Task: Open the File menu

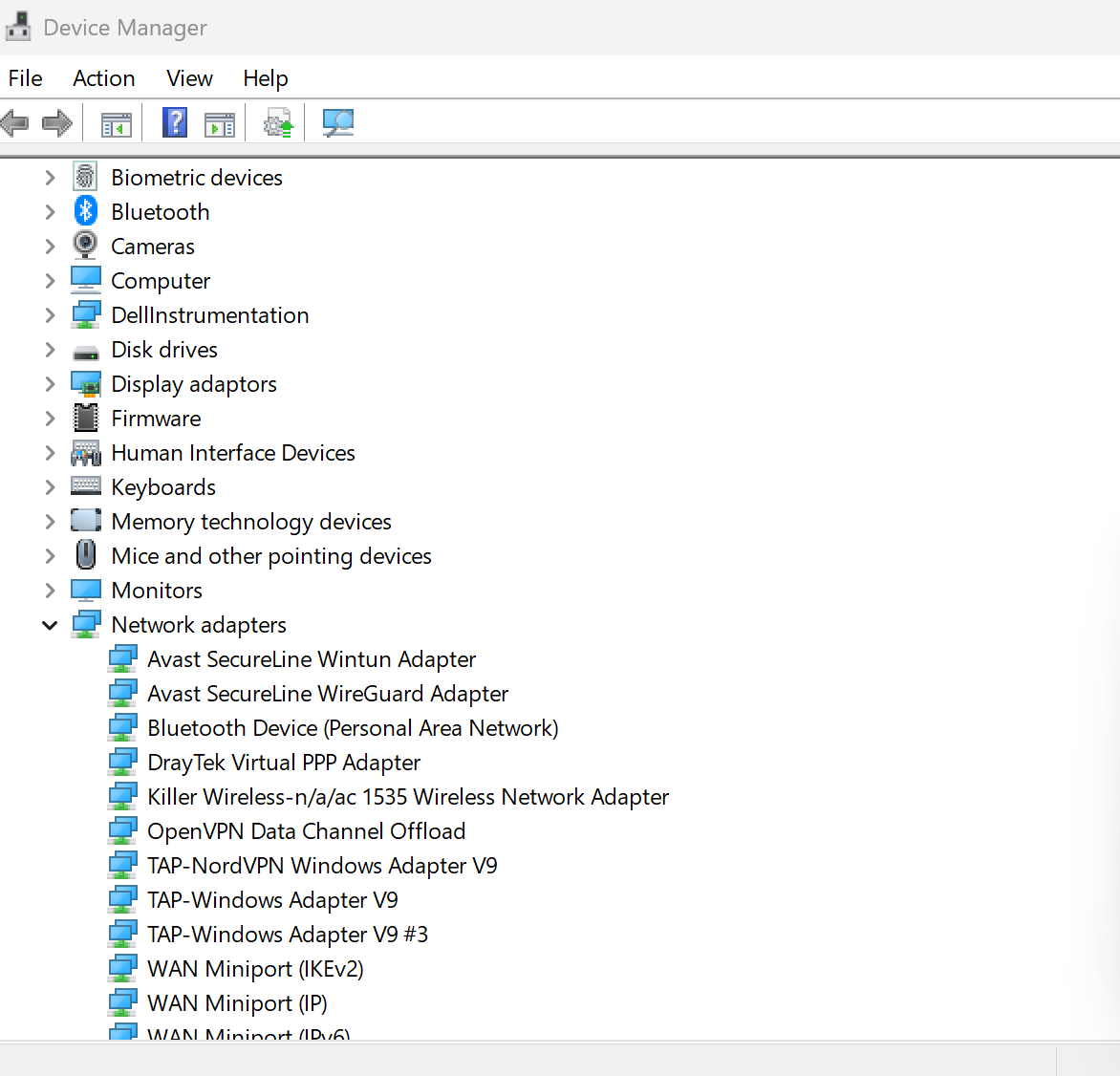Action: 26,78
